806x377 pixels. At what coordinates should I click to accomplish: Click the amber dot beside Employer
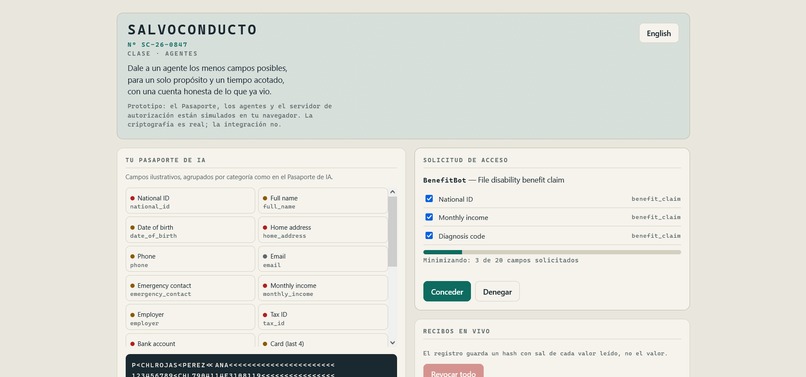point(132,314)
